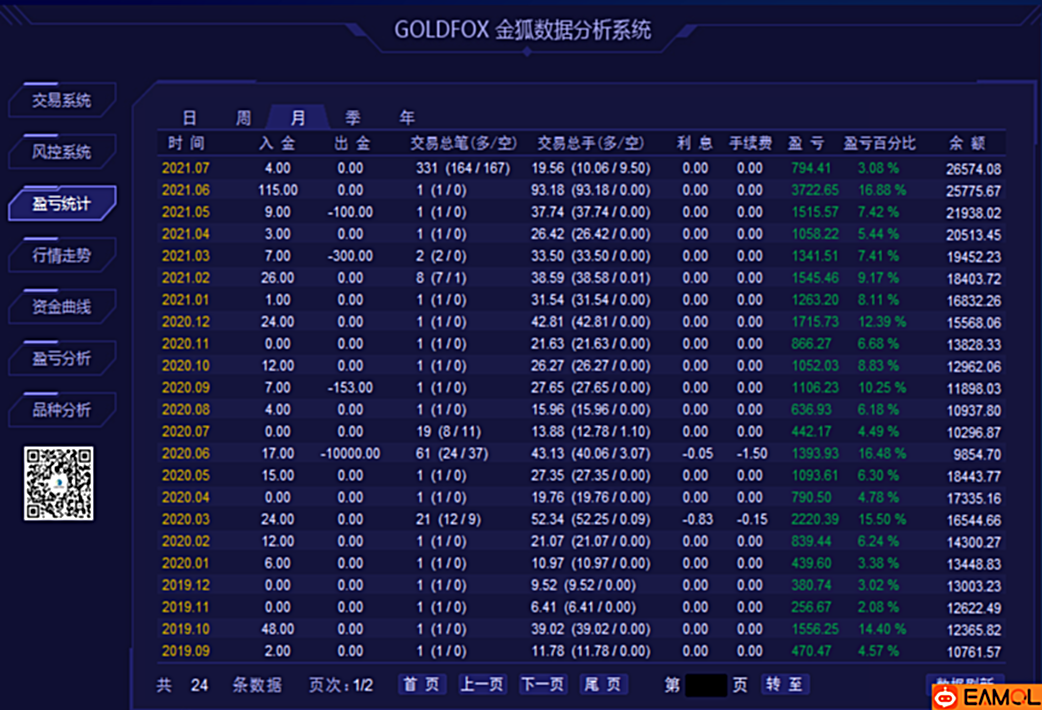
Task: Click the withdrawal value -100.00
Action: click(x=350, y=212)
